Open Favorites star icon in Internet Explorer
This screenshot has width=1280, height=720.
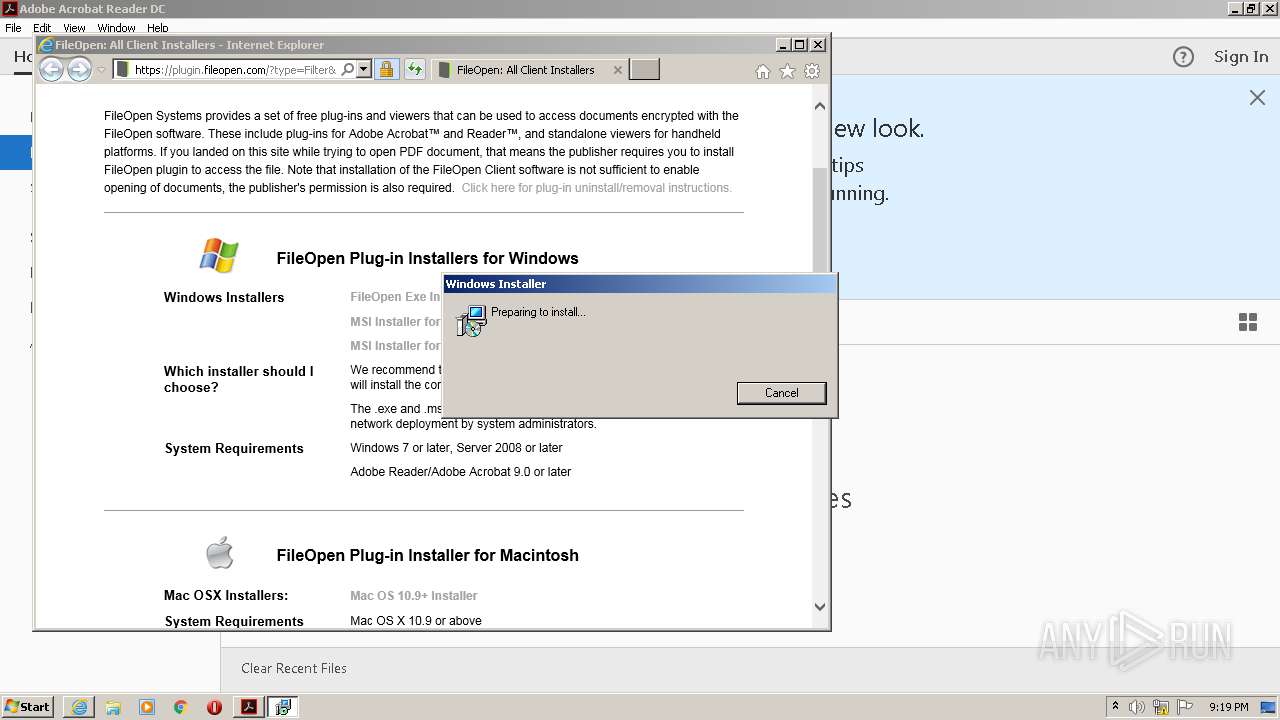[787, 71]
